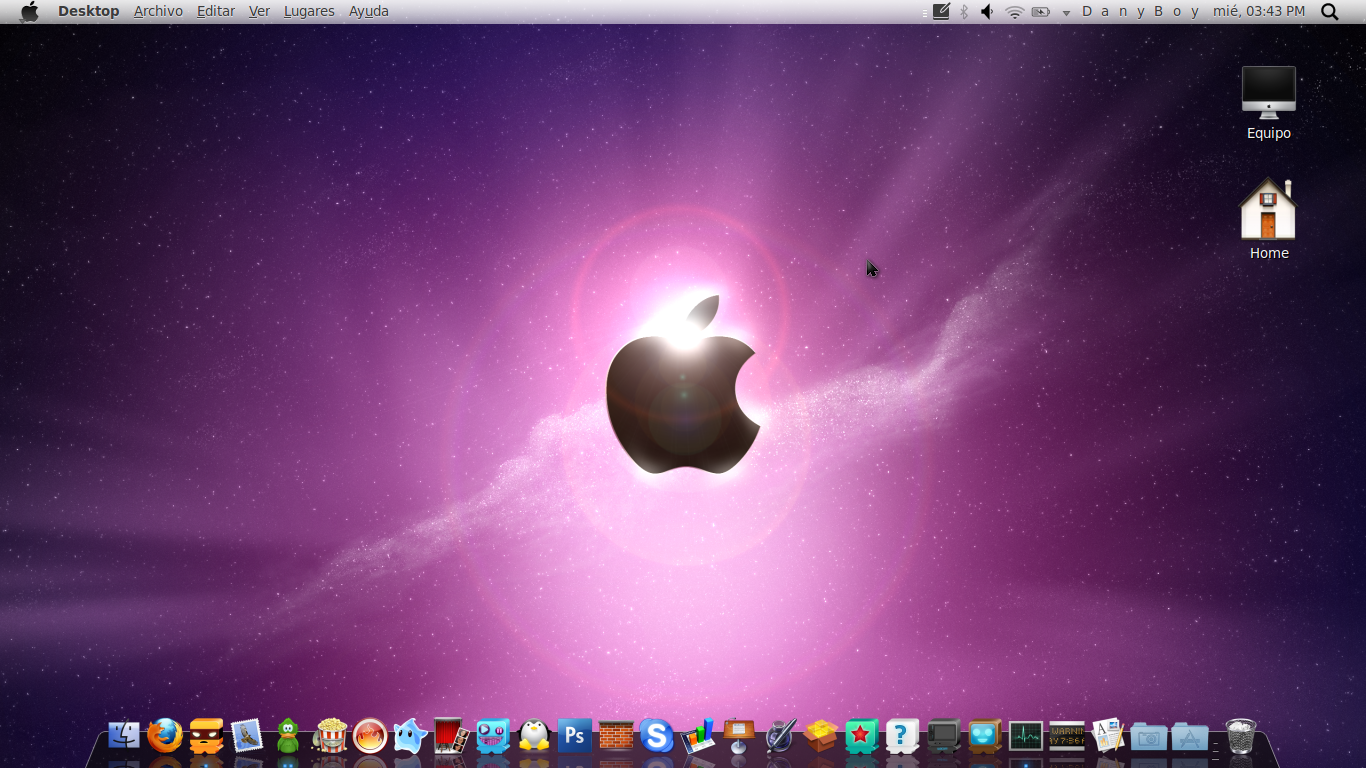The width and height of the screenshot is (1366, 768).
Task: Open the eagle postage stamp Mail icon
Action: pyautogui.click(x=247, y=736)
